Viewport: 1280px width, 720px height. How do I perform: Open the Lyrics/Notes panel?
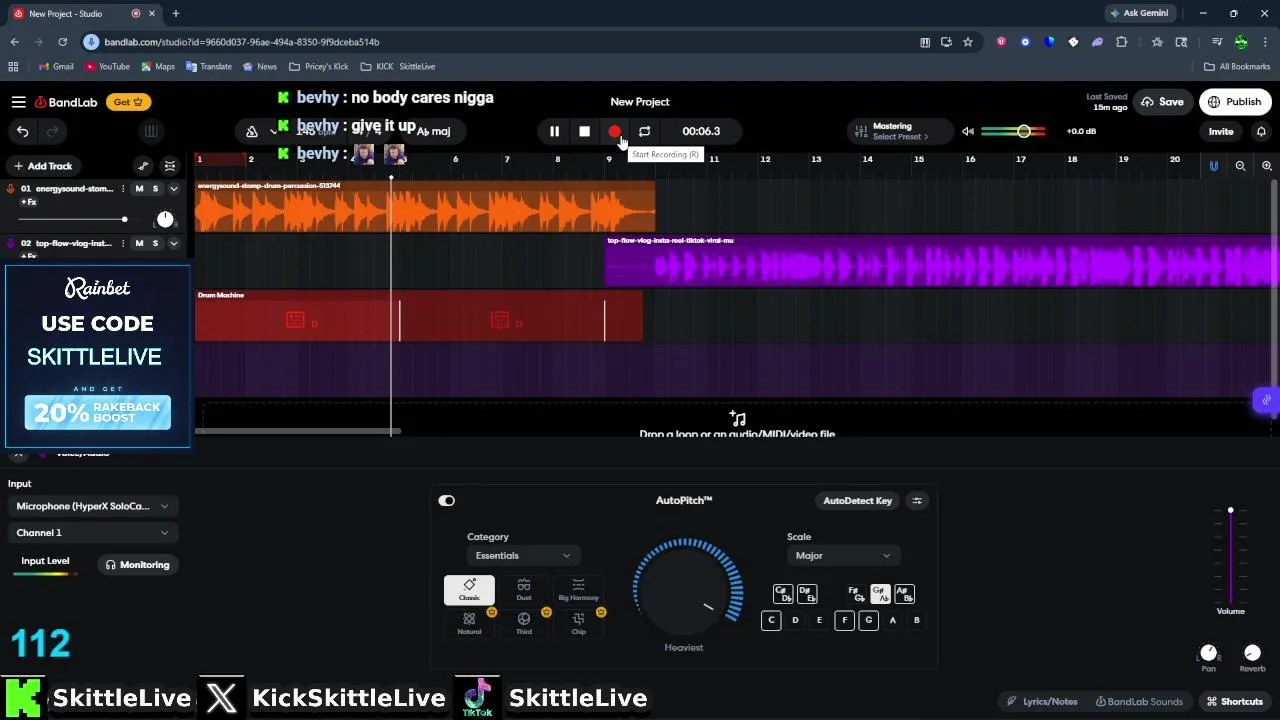pos(1043,702)
